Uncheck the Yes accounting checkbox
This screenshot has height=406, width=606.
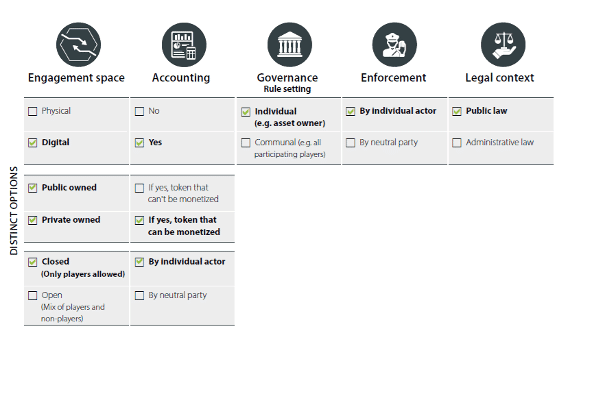point(140,143)
